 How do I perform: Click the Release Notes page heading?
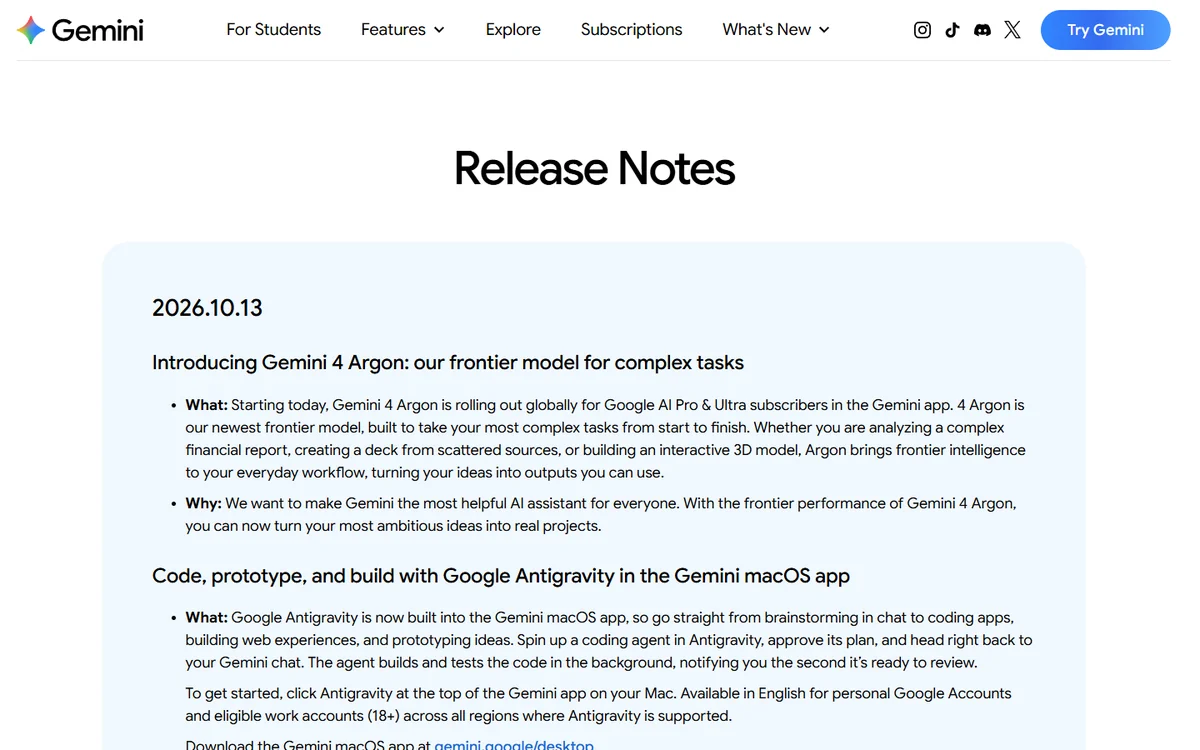coord(594,168)
